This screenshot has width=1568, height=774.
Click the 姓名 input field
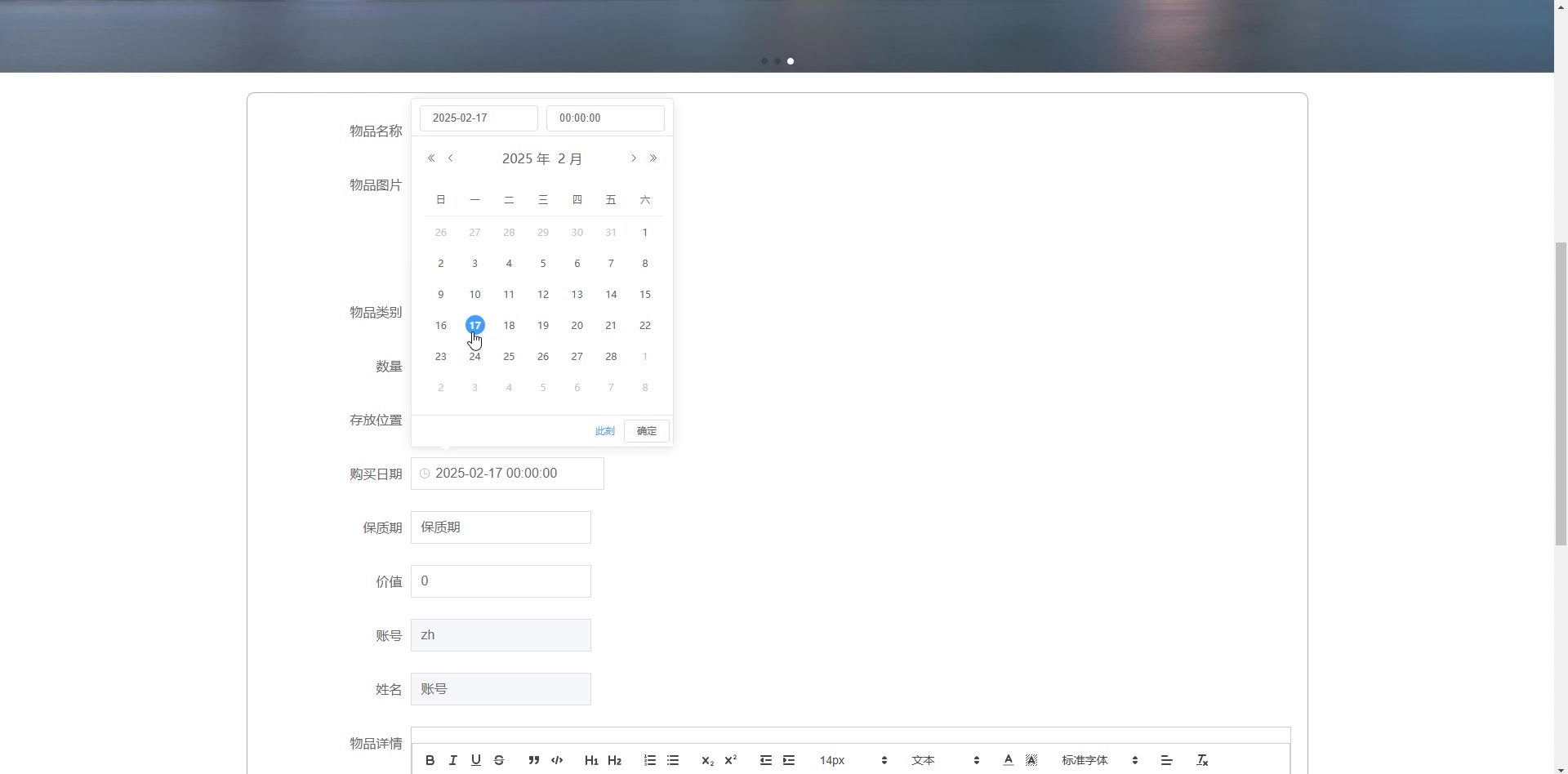501,689
